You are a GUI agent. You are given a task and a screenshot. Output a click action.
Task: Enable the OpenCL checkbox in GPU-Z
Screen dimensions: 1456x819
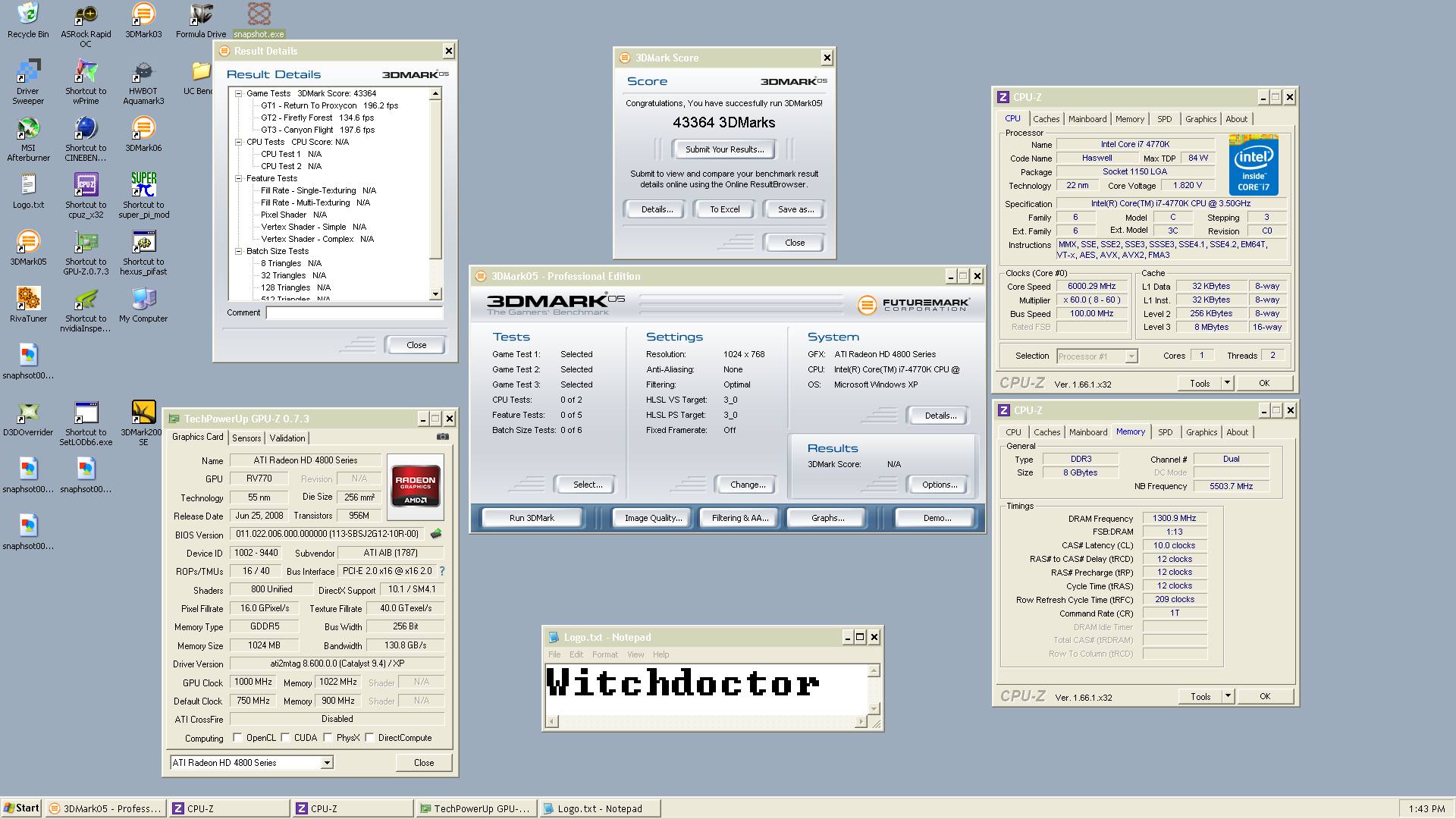(x=237, y=737)
